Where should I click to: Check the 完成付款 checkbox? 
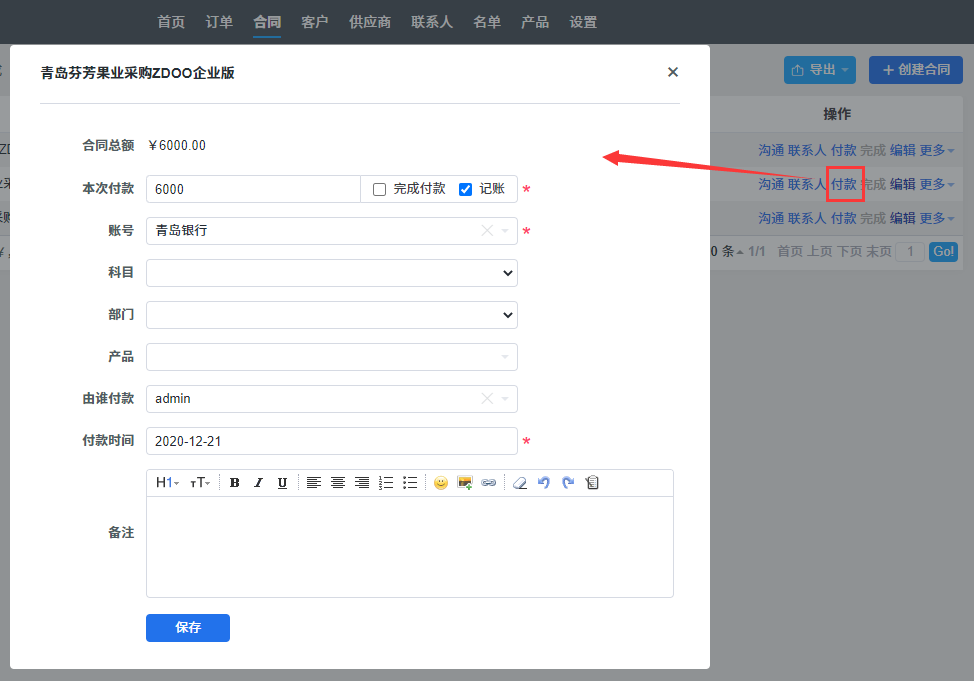(380, 190)
